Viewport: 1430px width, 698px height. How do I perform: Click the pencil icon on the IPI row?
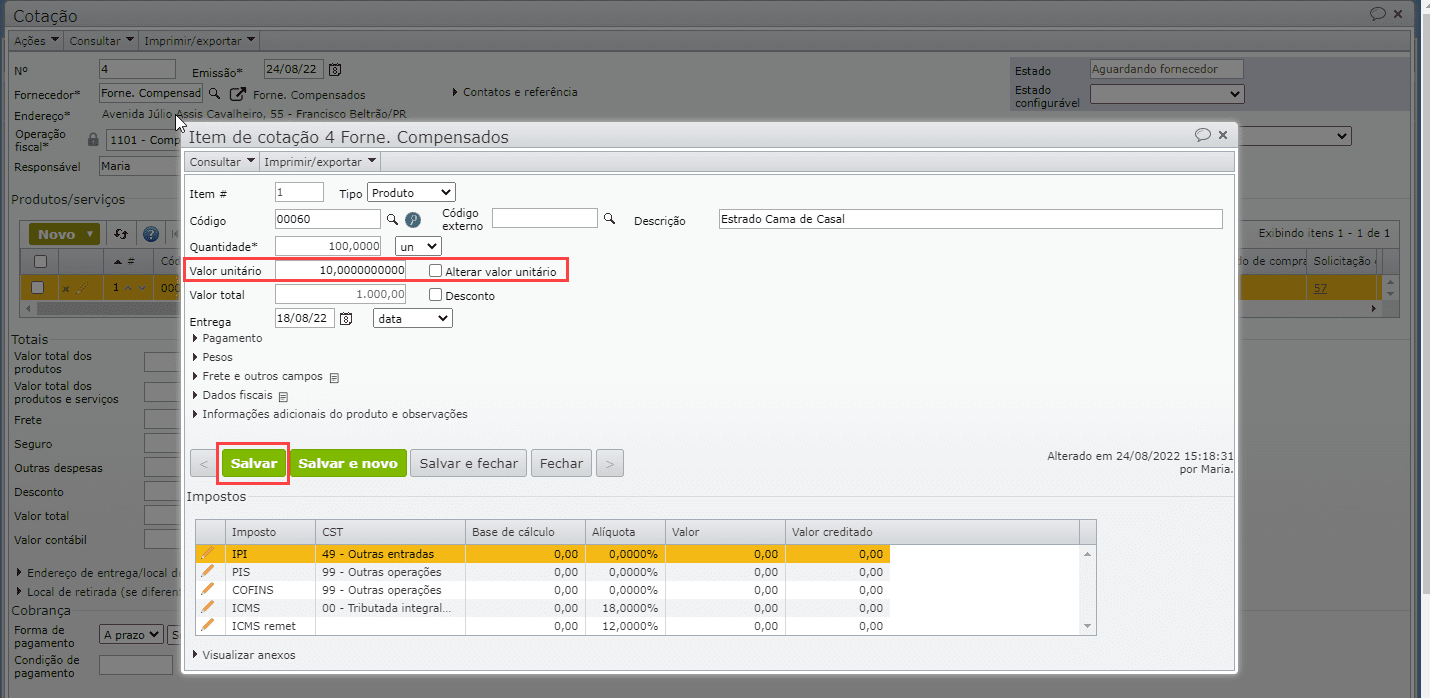coord(208,553)
